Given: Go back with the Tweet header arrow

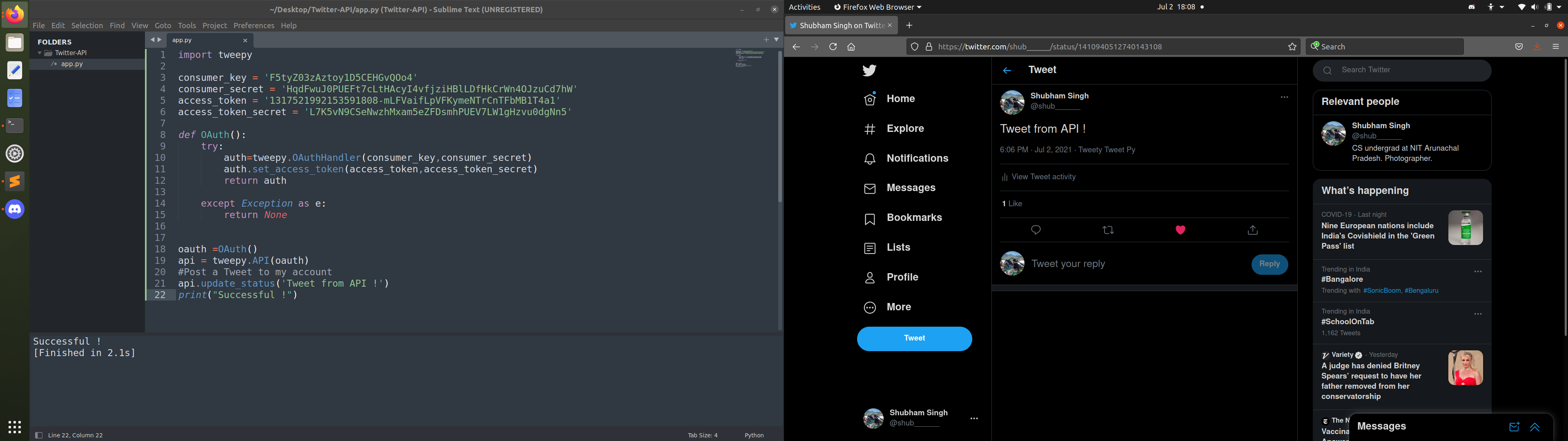Looking at the screenshot, I should (x=1007, y=71).
